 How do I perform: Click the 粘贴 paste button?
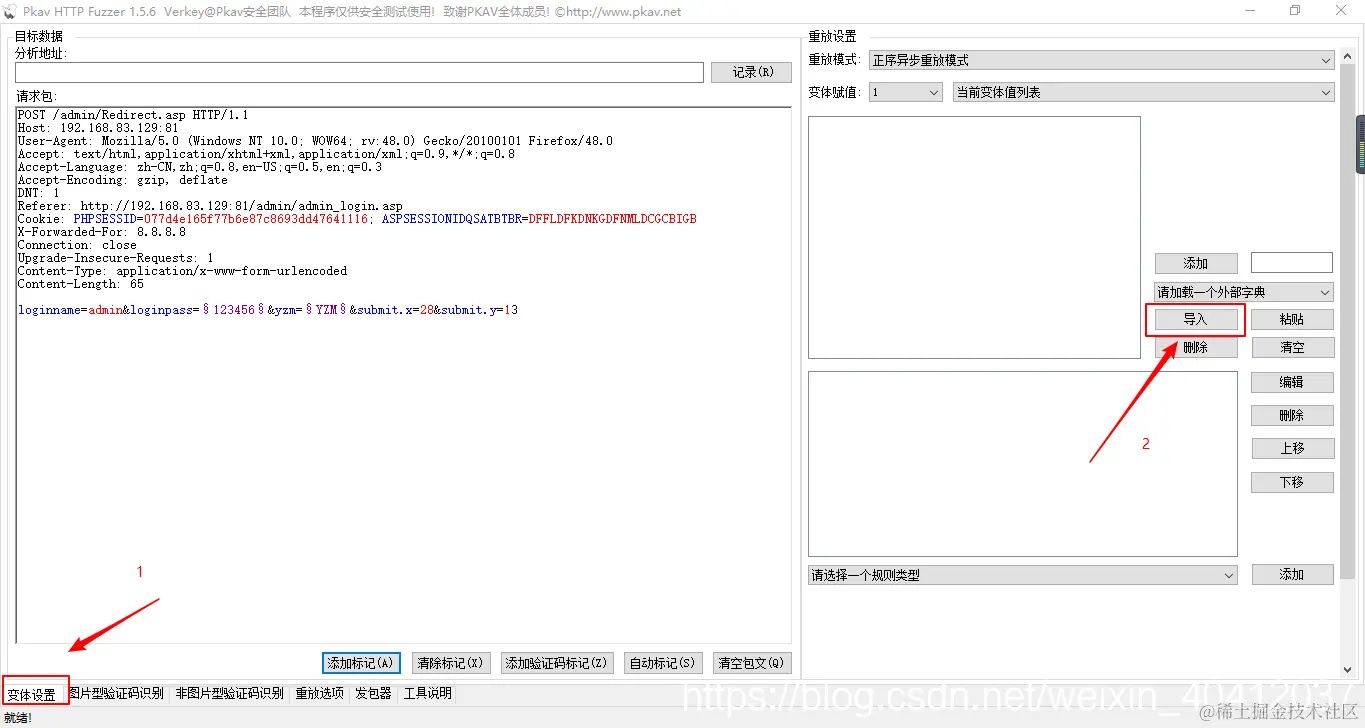[1292, 319]
